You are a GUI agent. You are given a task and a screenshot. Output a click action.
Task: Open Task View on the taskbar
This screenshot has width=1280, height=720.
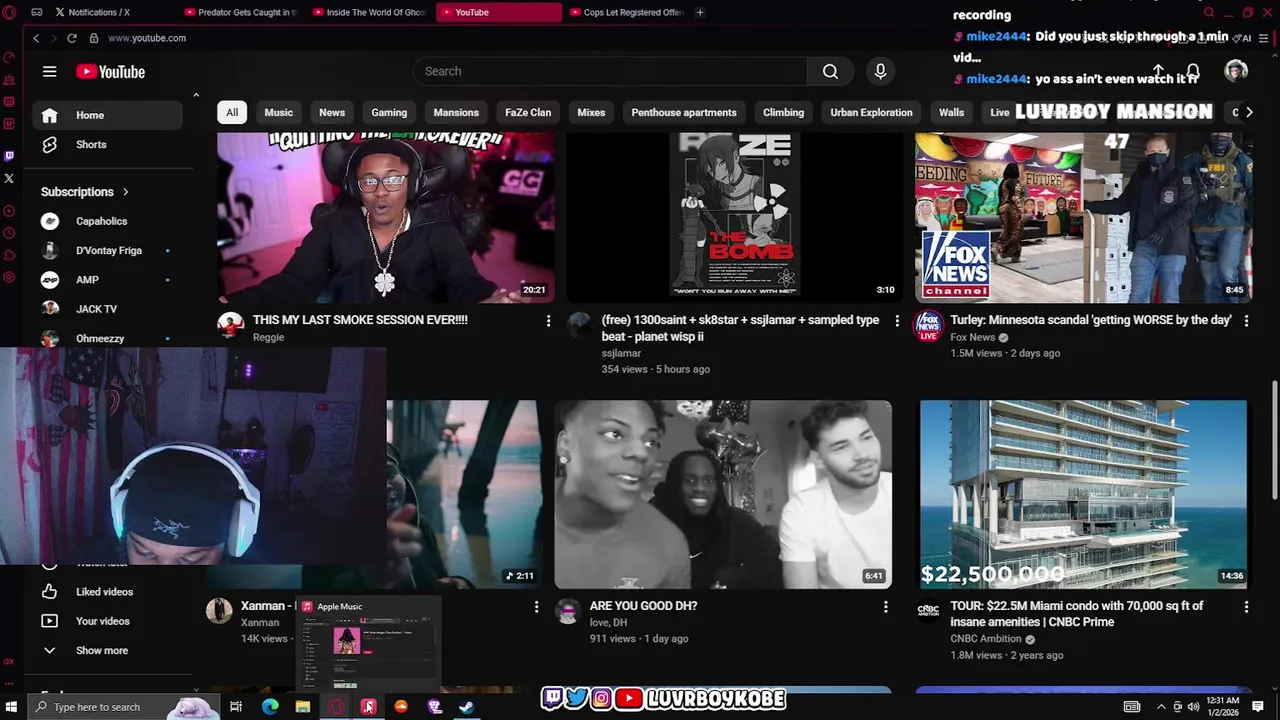pos(236,707)
